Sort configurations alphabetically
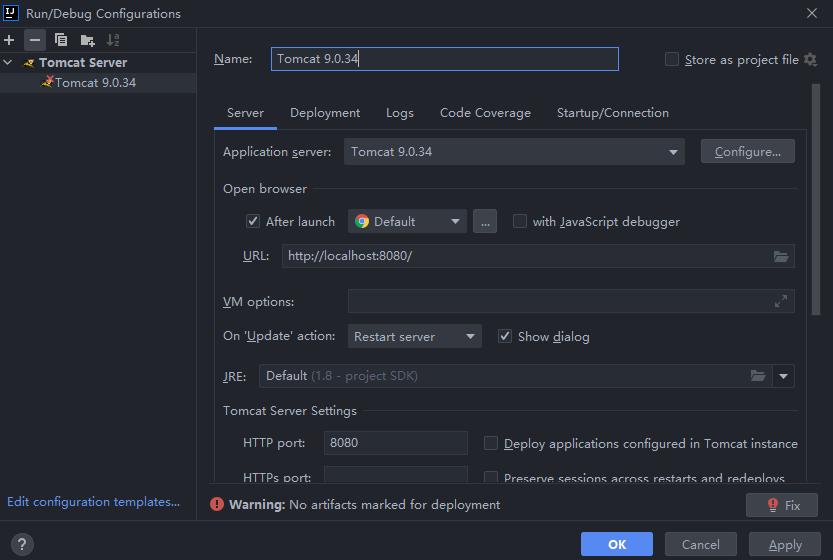Image resolution: width=833 pixels, height=560 pixels. point(113,40)
